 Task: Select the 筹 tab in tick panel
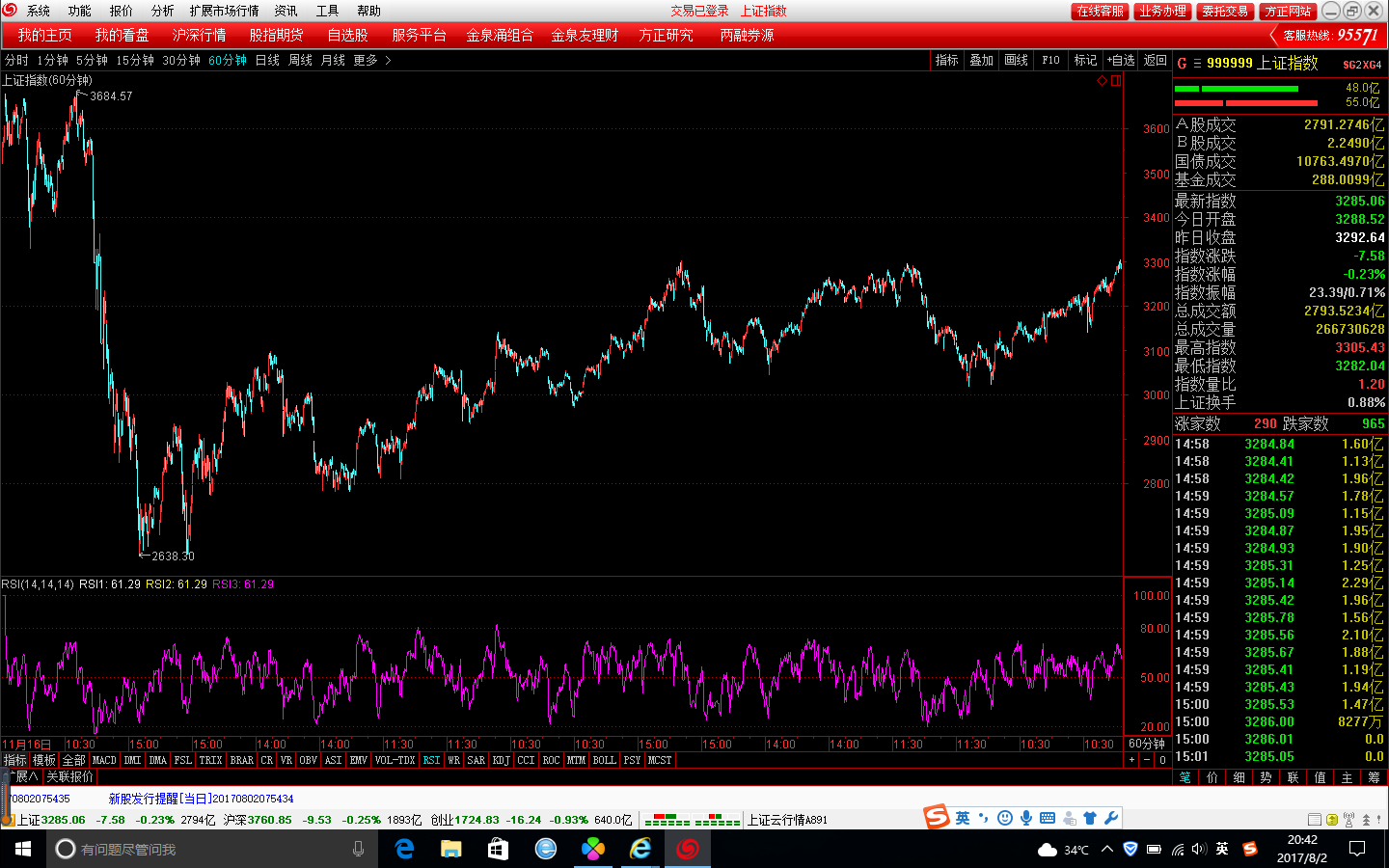1374,777
